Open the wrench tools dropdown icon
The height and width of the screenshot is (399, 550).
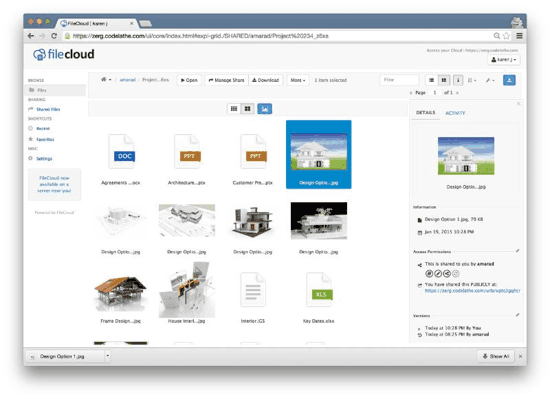pos(490,80)
